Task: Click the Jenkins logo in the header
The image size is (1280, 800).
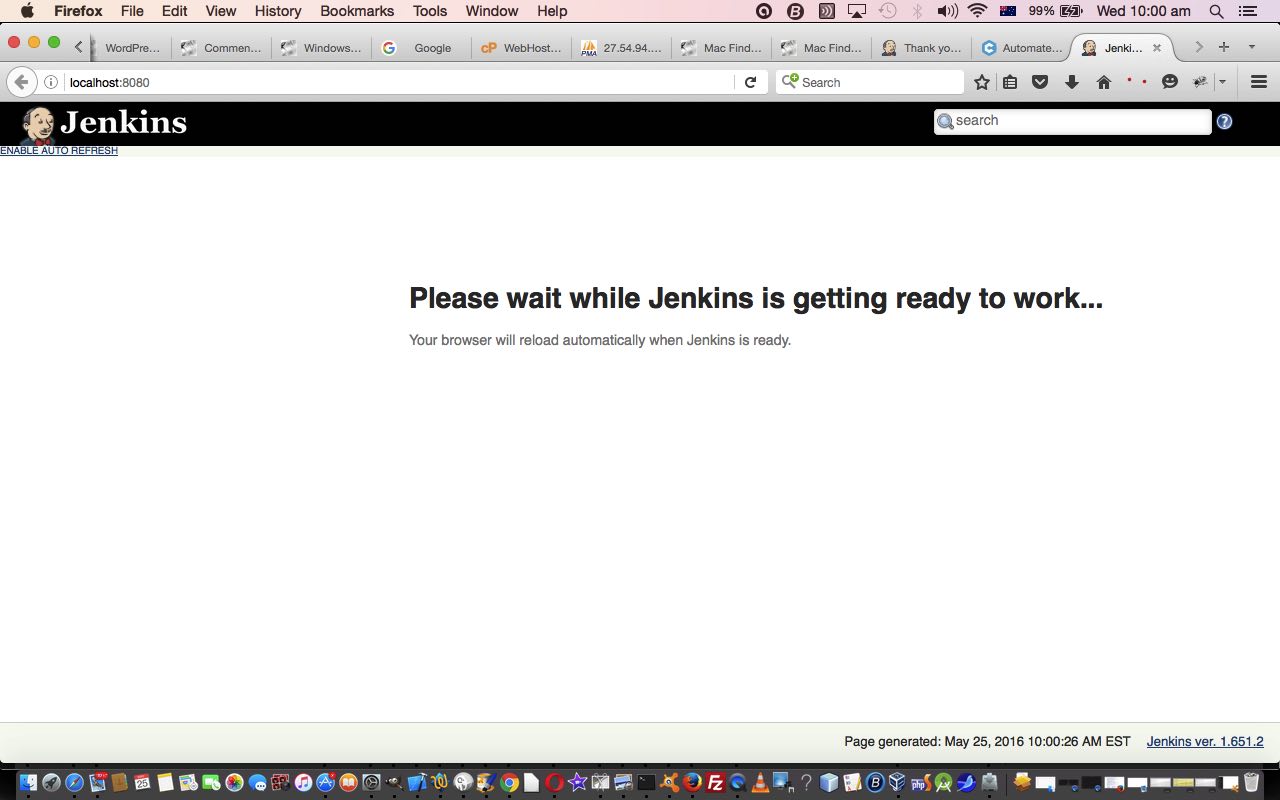Action: pyautogui.click(x=104, y=123)
